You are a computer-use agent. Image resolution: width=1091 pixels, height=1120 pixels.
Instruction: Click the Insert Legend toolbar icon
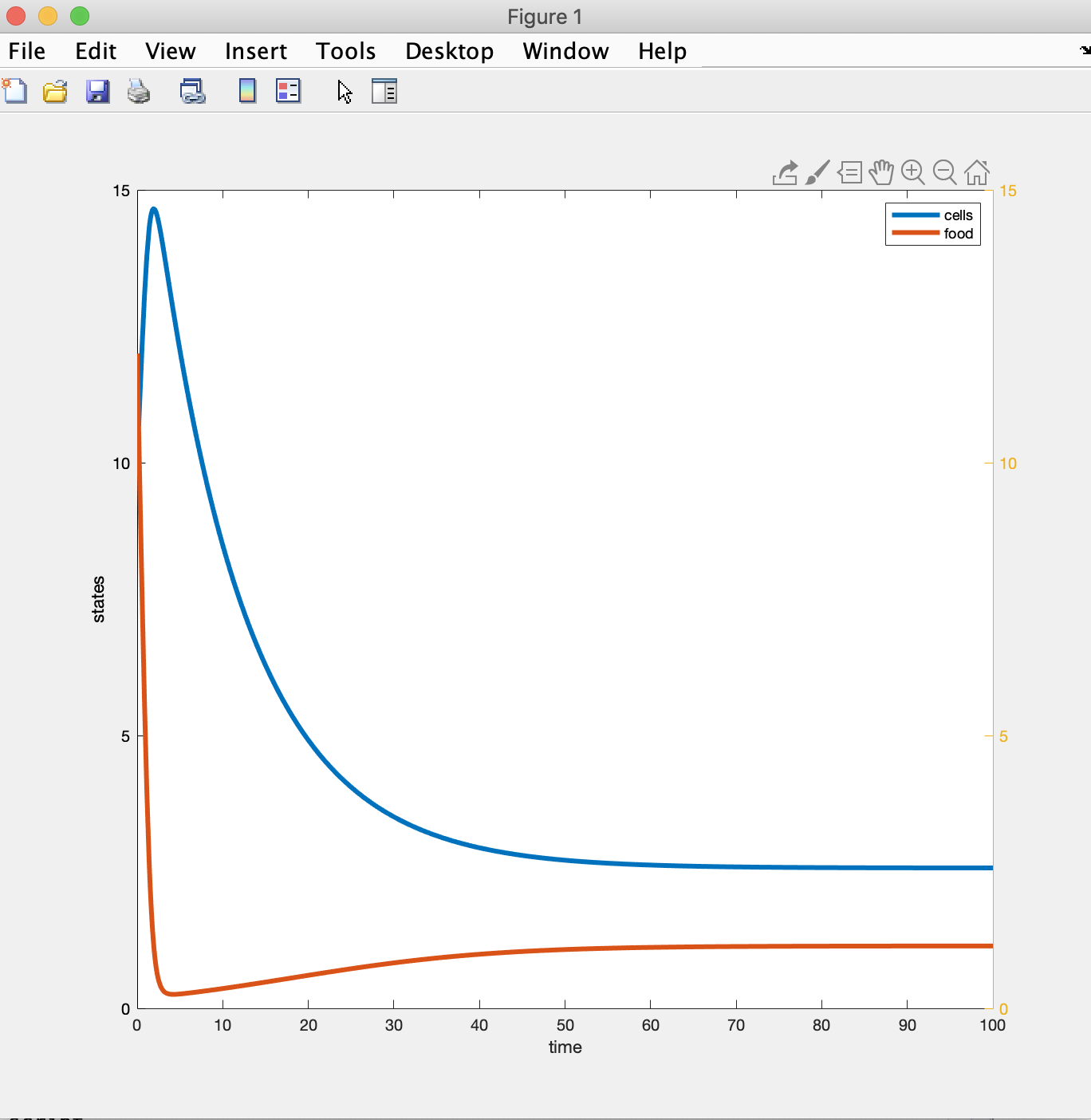tap(288, 91)
